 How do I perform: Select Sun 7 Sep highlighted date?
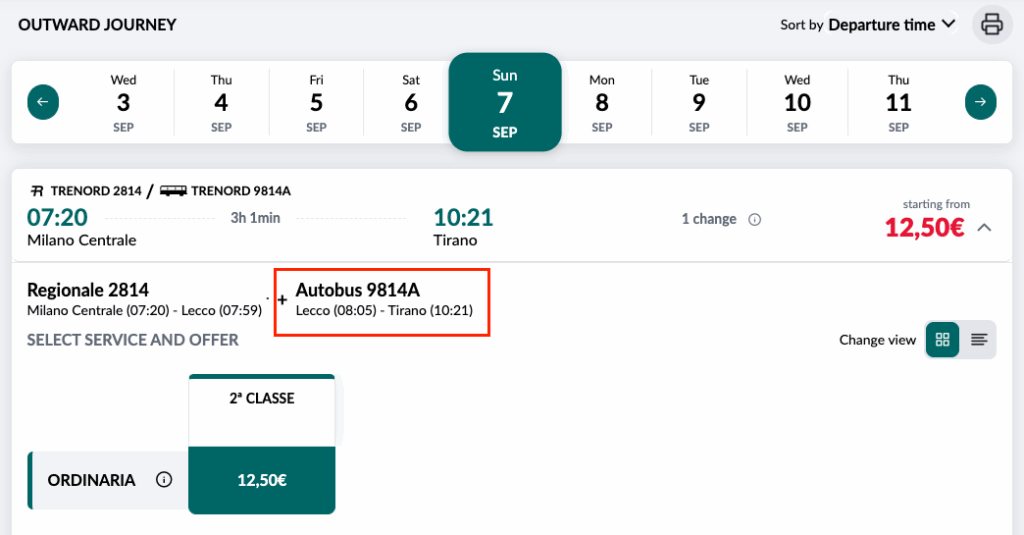click(505, 103)
